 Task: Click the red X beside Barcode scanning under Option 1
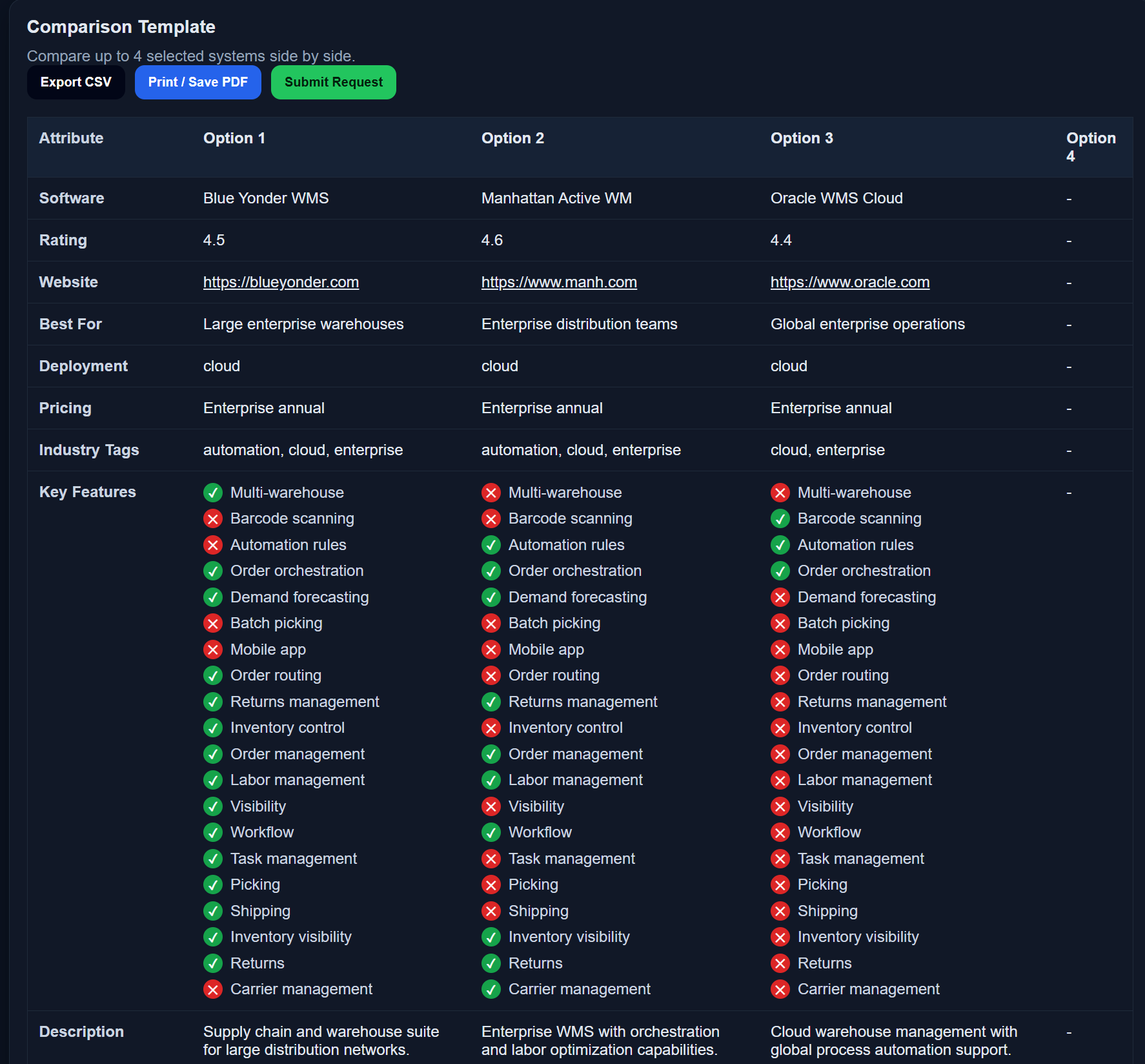click(x=213, y=518)
